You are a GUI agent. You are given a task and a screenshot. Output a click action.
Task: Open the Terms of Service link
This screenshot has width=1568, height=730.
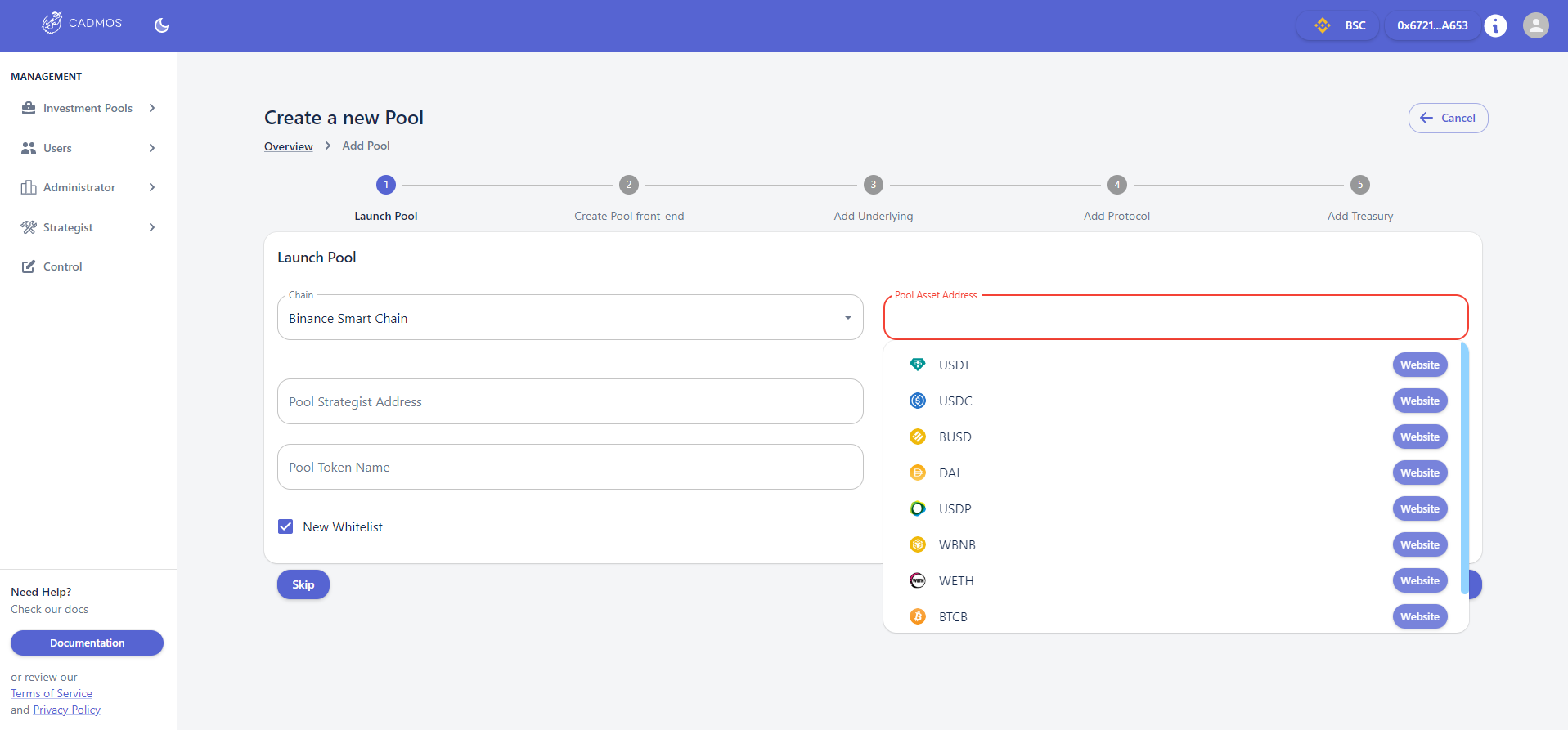52,693
